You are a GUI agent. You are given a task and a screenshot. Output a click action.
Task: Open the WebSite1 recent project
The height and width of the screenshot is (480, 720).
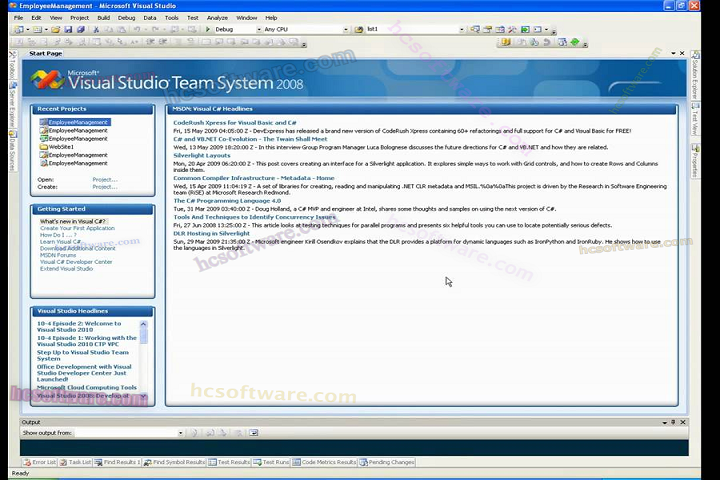coord(57,147)
